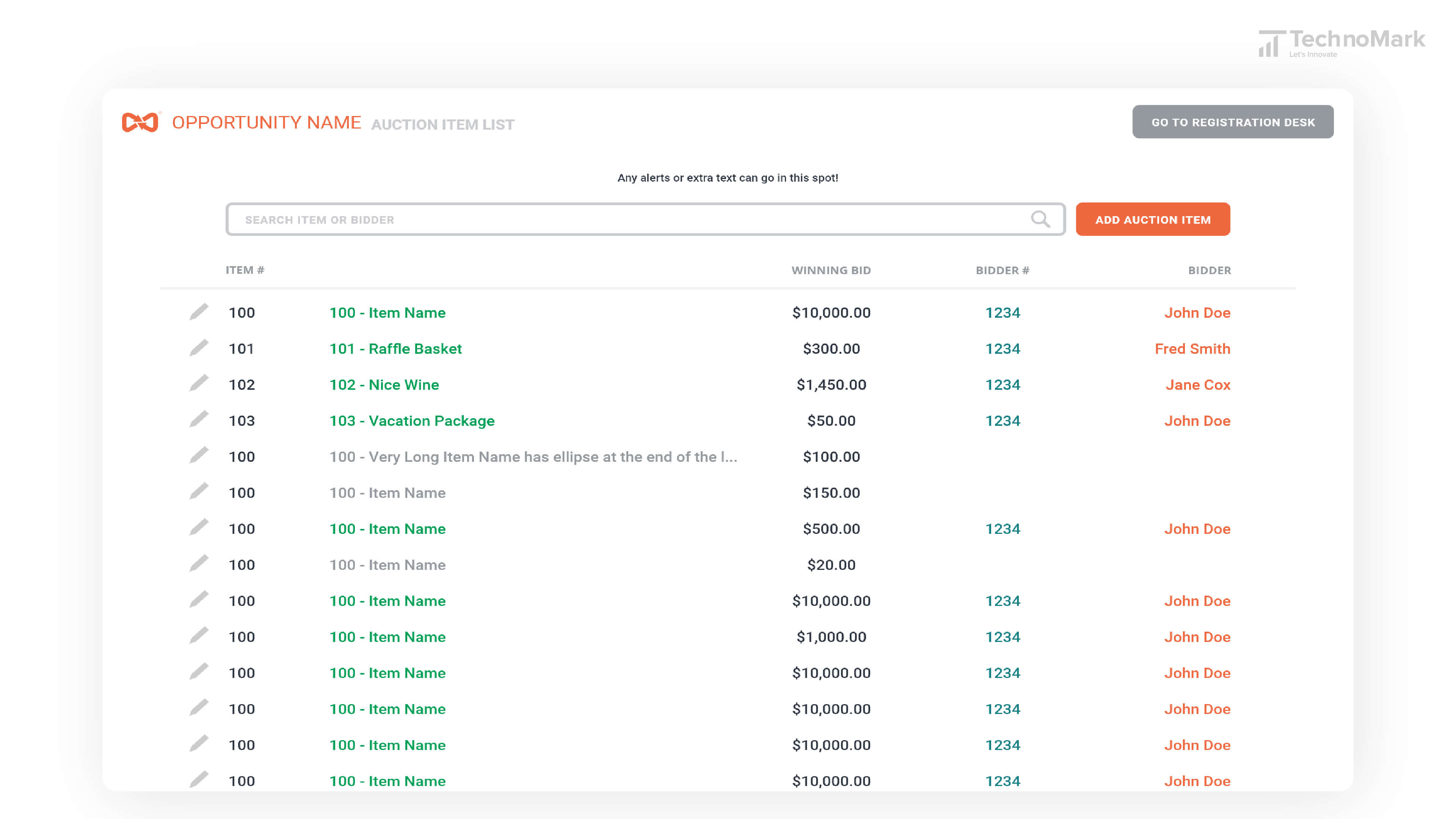Edit item 101 with its pencil icon
This screenshot has height=819, width=1456.
198,348
